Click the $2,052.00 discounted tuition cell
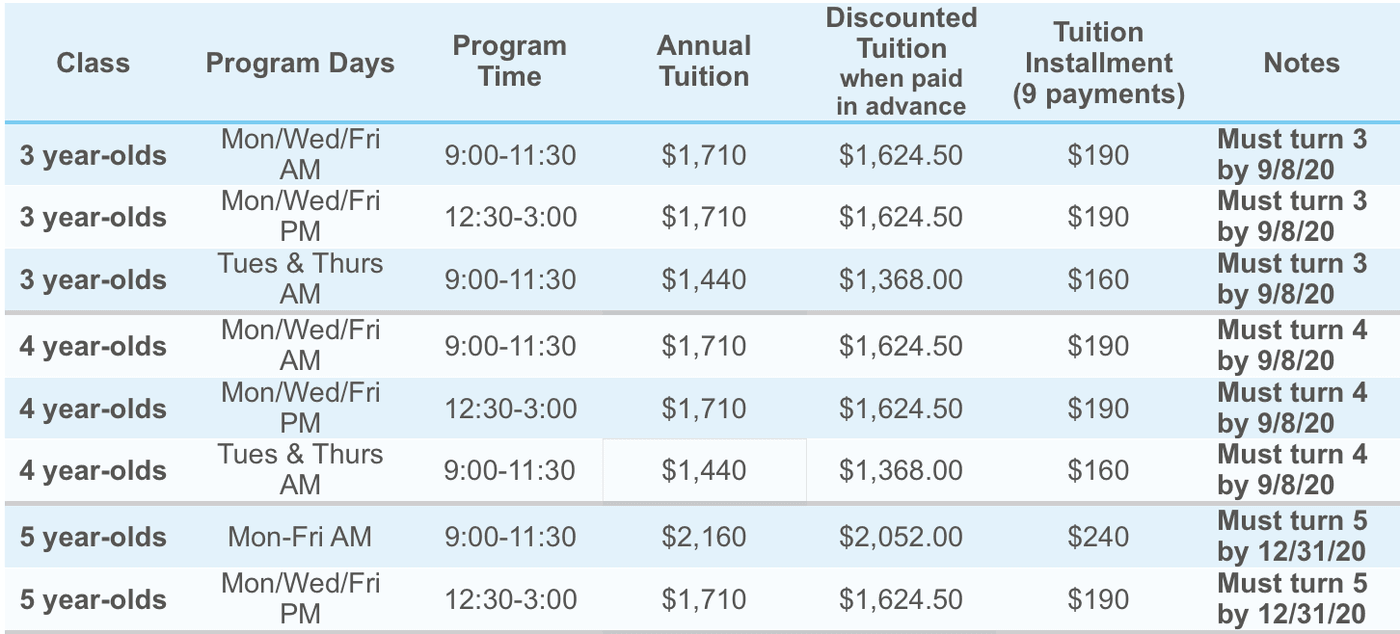This screenshot has width=1400, height=634. tap(901, 537)
